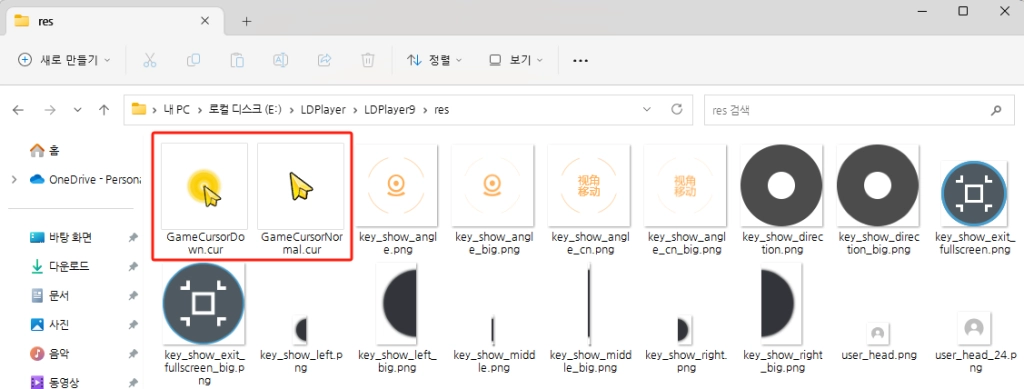Click 내 PC in the address bar
Screen dimensions: 1024x389
(176, 110)
